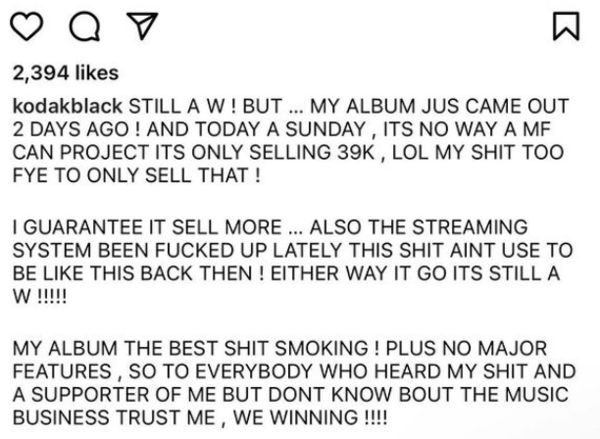Save the post using the bookmark icon

pyautogui.click(x=566, y=26)
